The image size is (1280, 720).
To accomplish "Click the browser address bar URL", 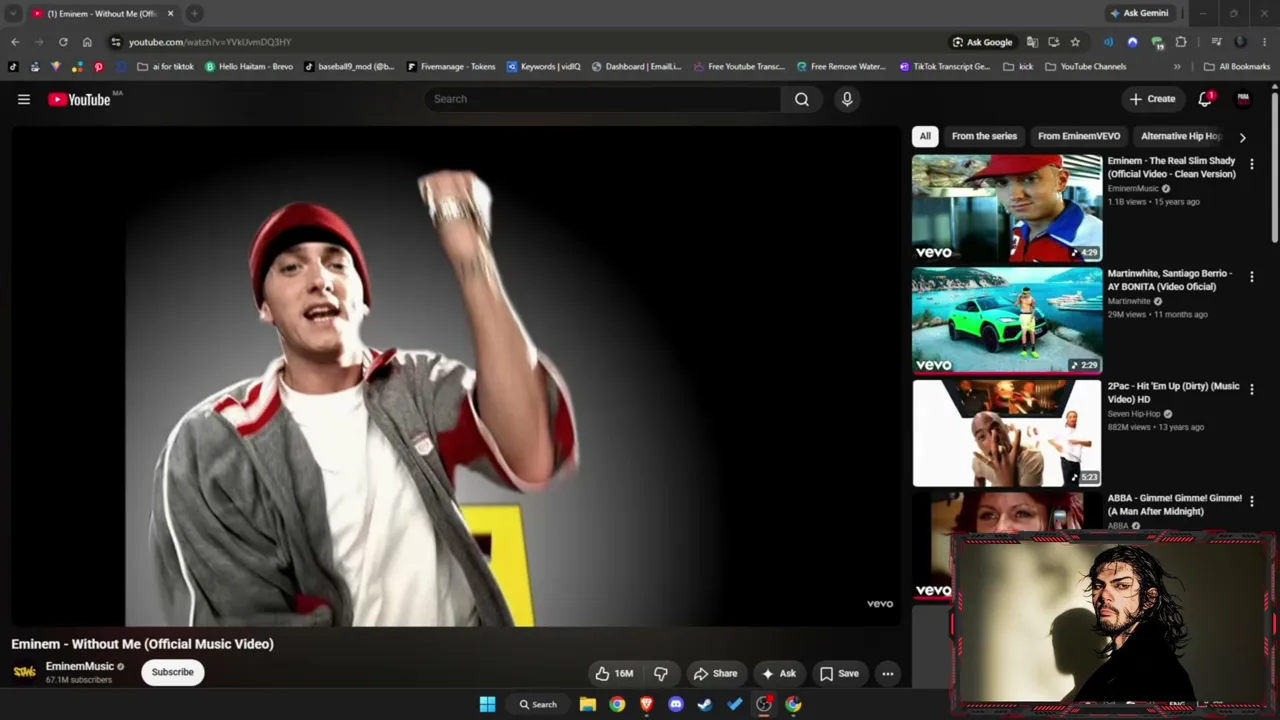I will 210,42.
